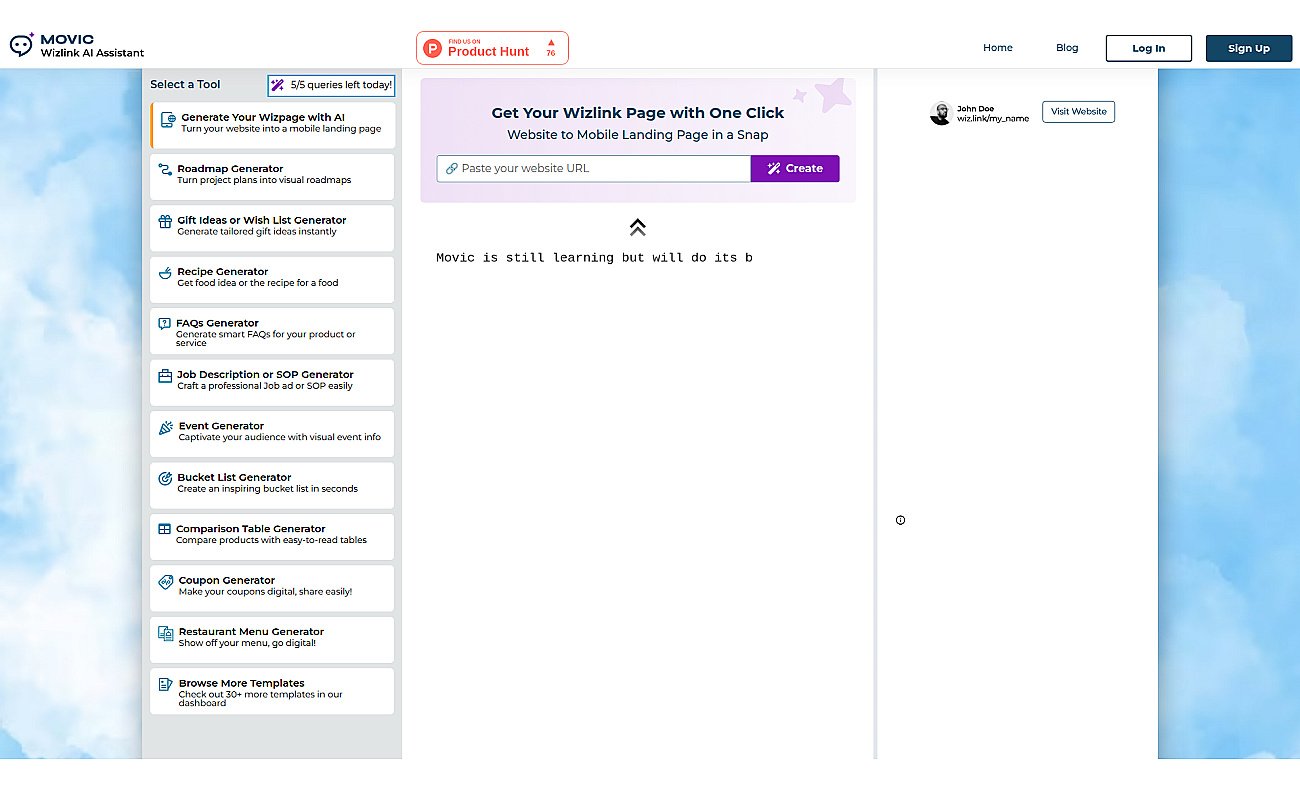Click the John Doe profile avatar

pos(940,114)
